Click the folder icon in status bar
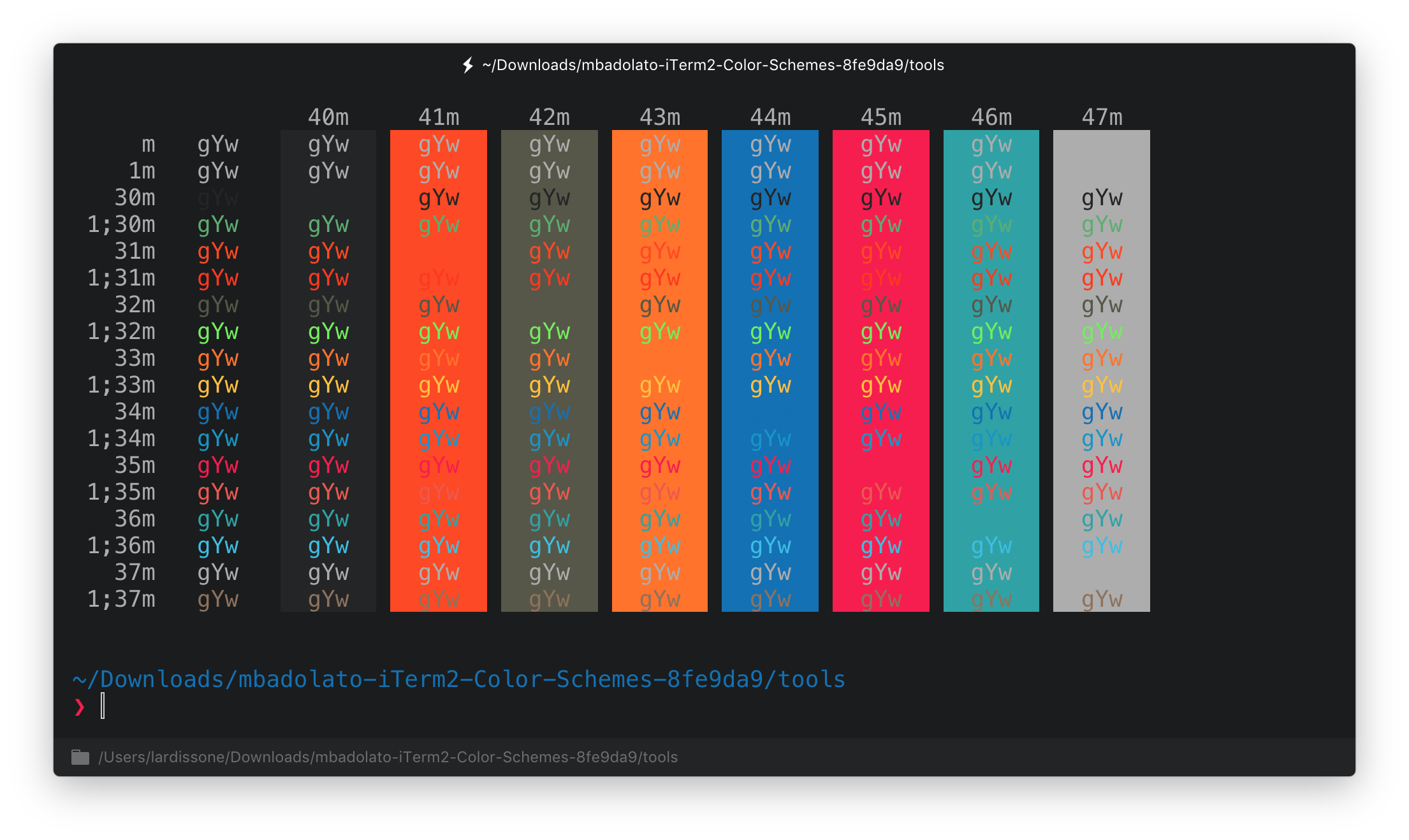Image resolution: width=1409 pixels, height=840 pixels. click(x=80, y=757)
